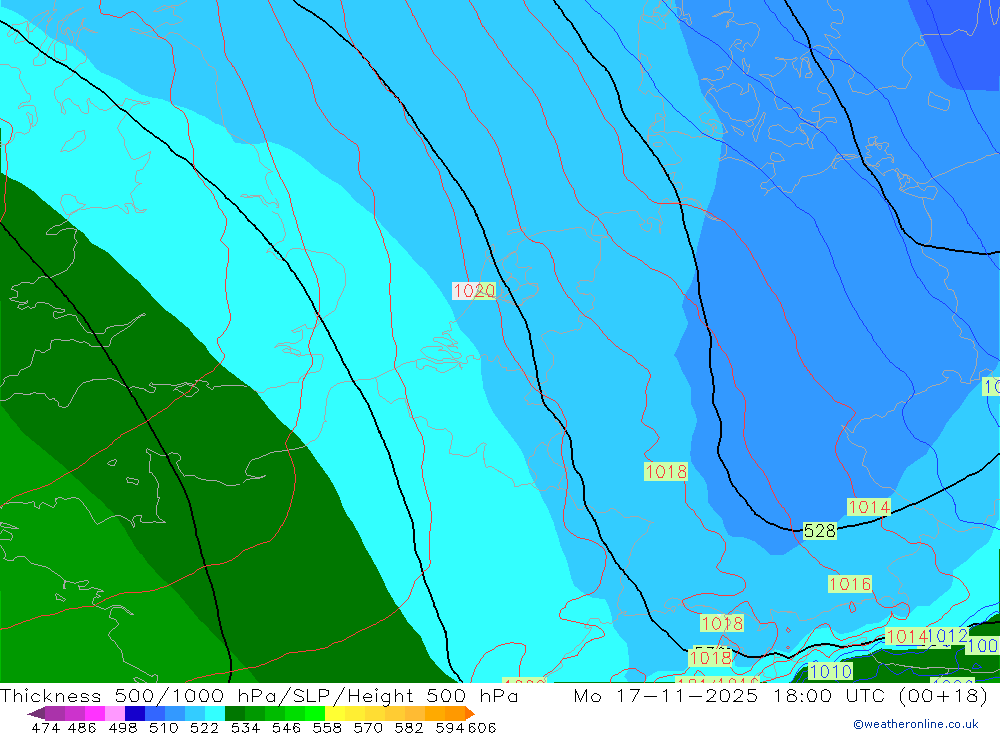Select the dark purple legend swatch
Image resolution: width=1000 pixels, height=733 pixels.
(x=54, y=713)
